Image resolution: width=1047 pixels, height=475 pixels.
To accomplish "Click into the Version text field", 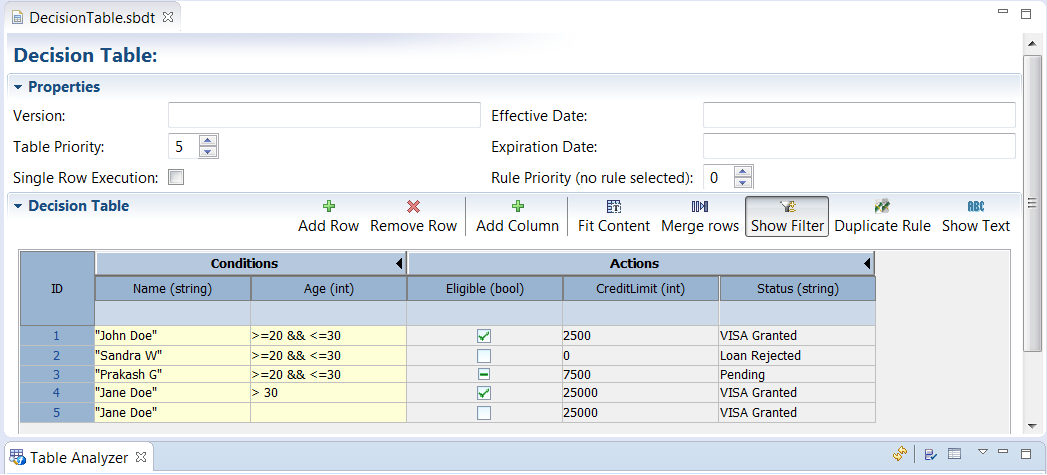I will 324,116.
